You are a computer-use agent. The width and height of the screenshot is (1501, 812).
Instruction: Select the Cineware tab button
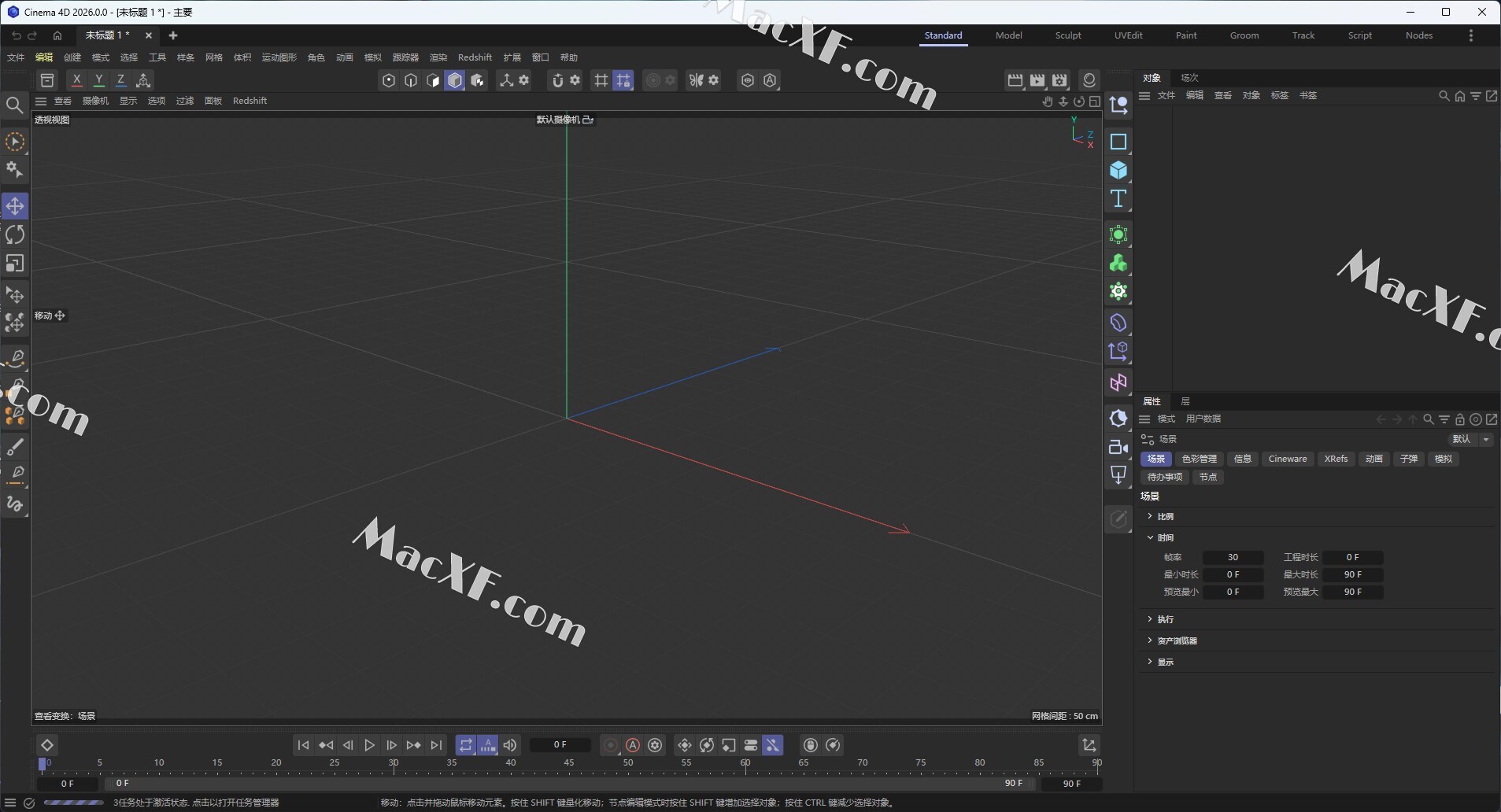point(1288,459)
